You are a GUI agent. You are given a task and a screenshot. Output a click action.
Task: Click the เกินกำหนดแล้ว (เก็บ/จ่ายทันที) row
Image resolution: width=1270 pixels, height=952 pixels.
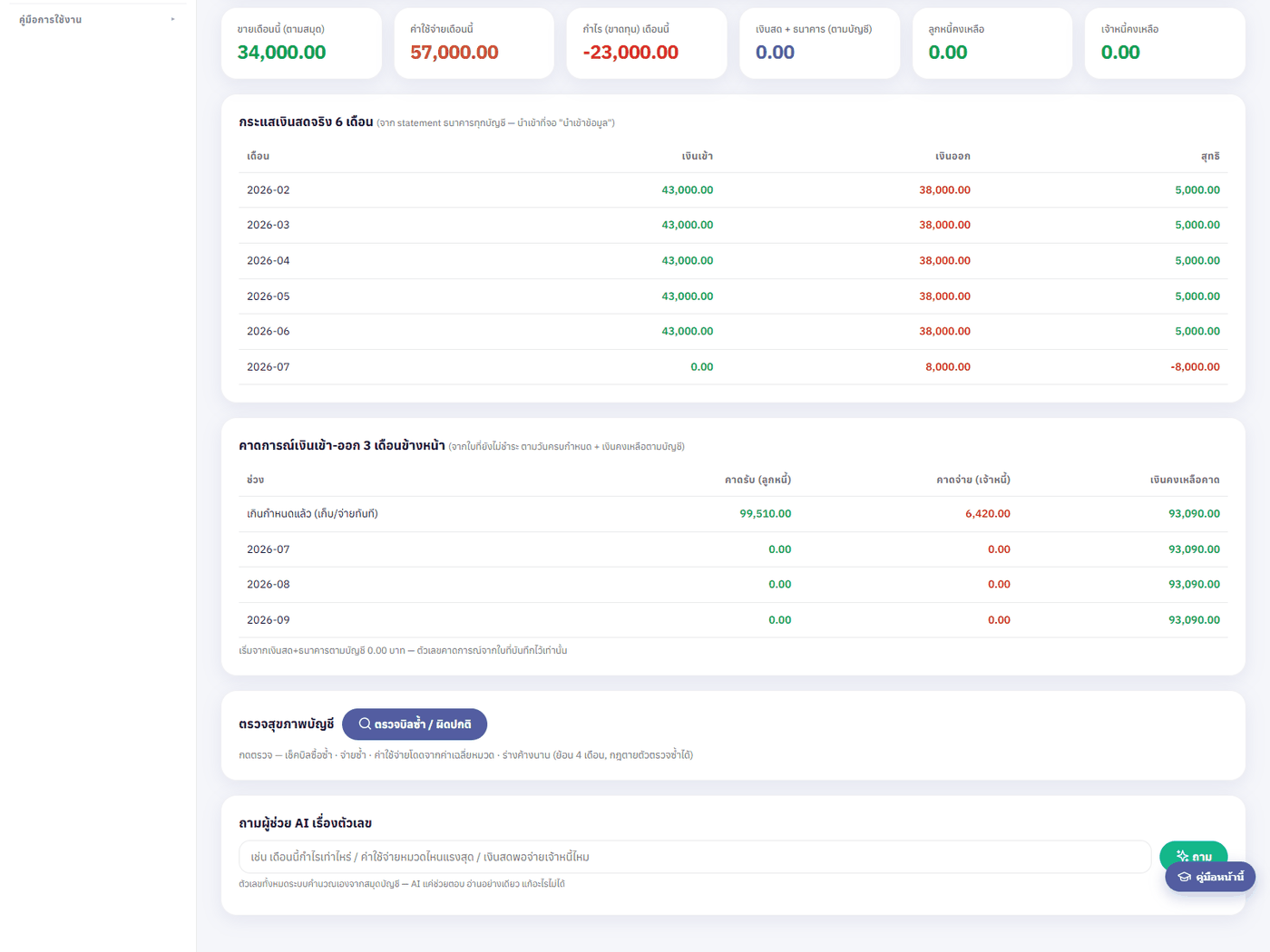[733, 514]
